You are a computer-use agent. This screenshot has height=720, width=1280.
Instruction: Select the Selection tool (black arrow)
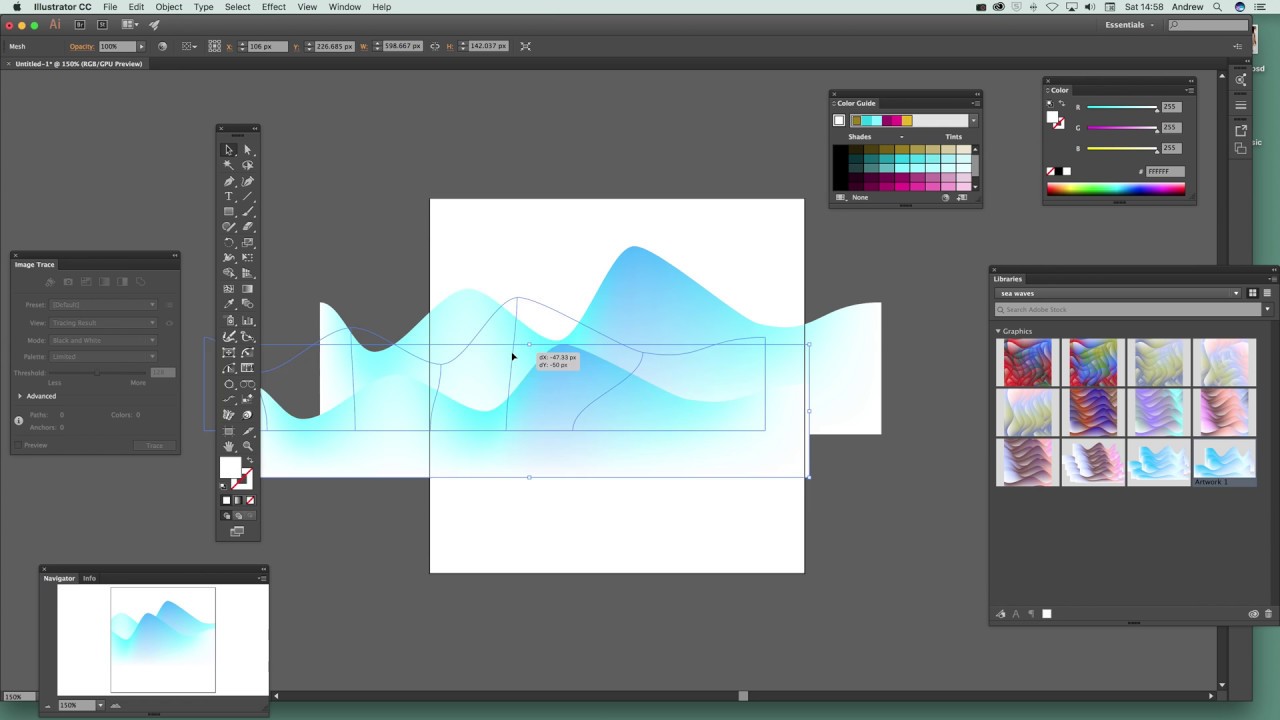pos(229,150)
